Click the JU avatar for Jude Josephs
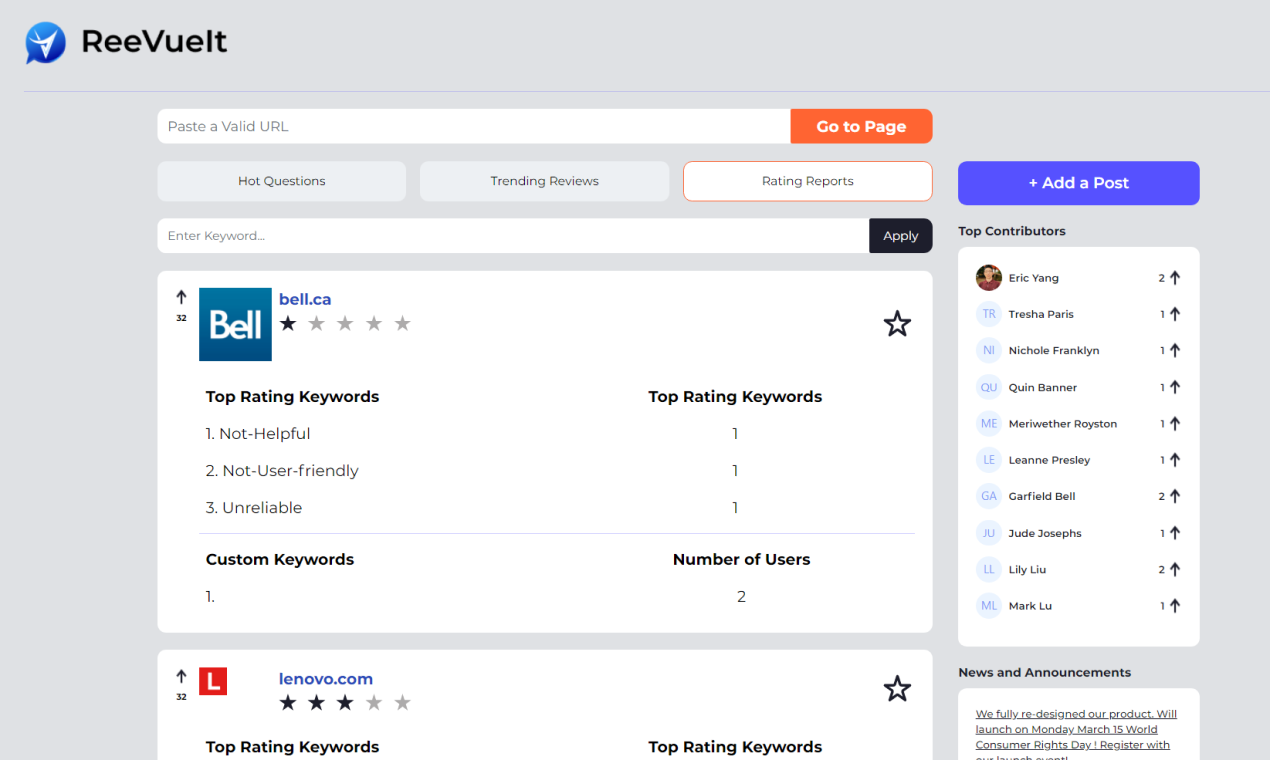This screenshot has width=1270, height=760. (989, 533)
